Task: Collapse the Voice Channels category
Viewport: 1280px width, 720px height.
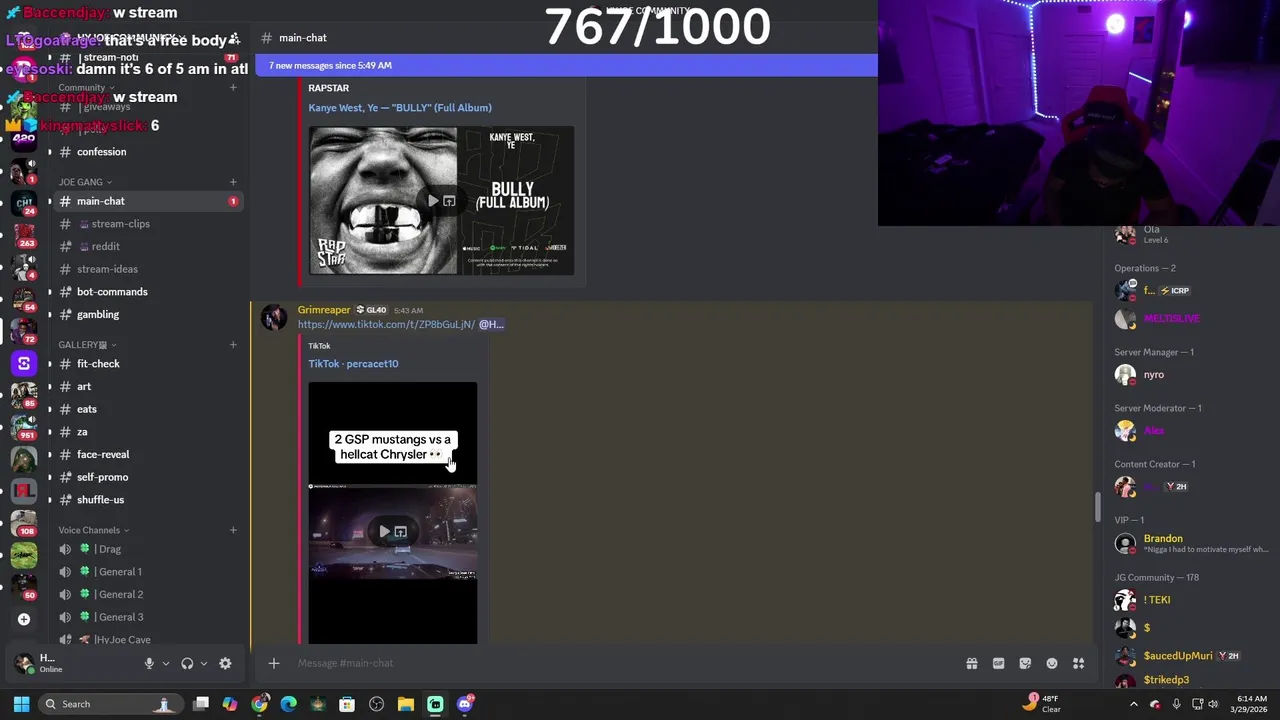Action: 93,530
